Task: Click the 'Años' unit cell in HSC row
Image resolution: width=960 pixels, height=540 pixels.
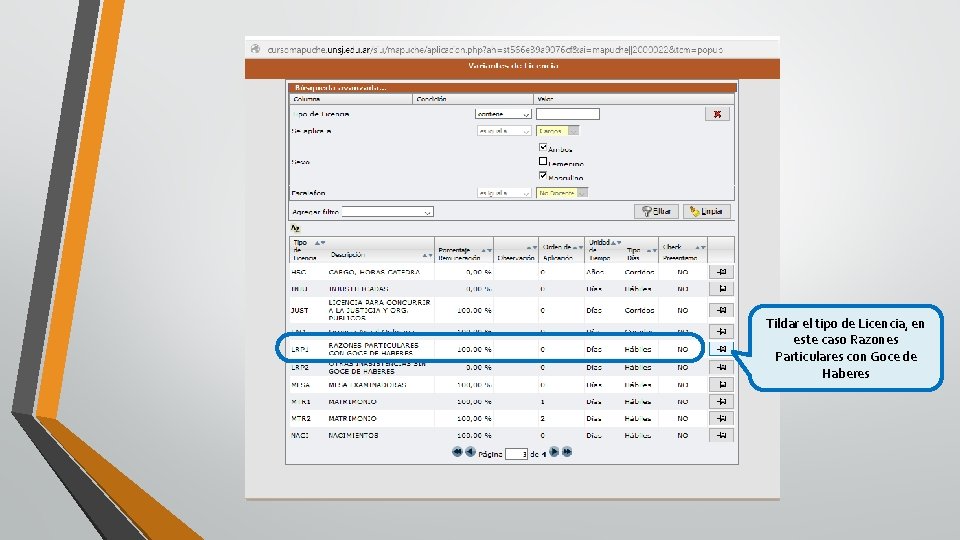Action: (x=594, y=272)
